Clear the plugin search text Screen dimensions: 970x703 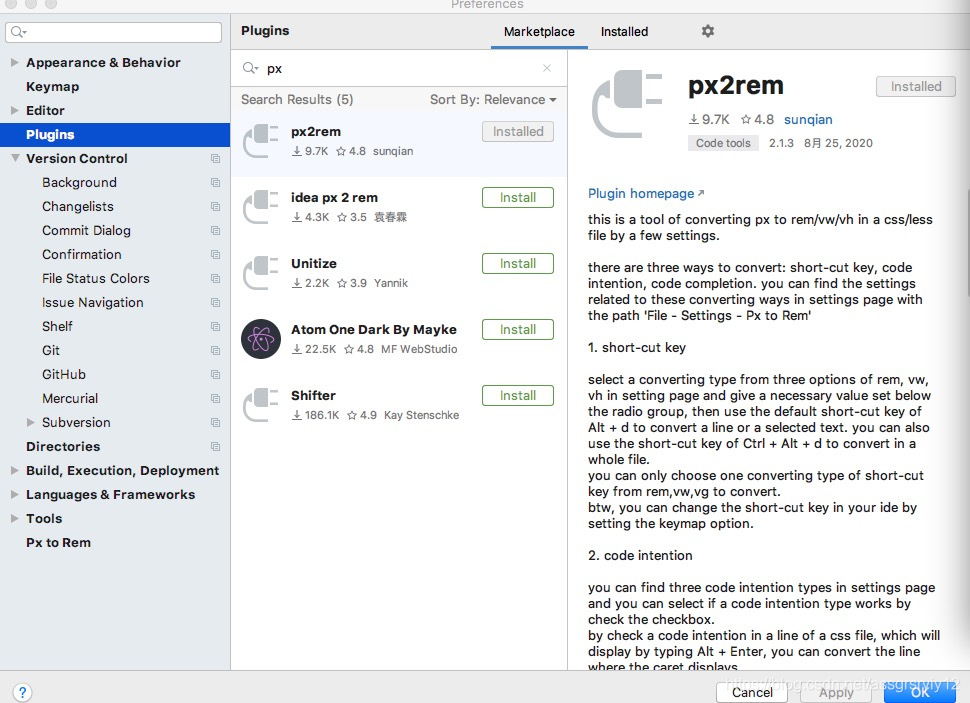(547, 68)
